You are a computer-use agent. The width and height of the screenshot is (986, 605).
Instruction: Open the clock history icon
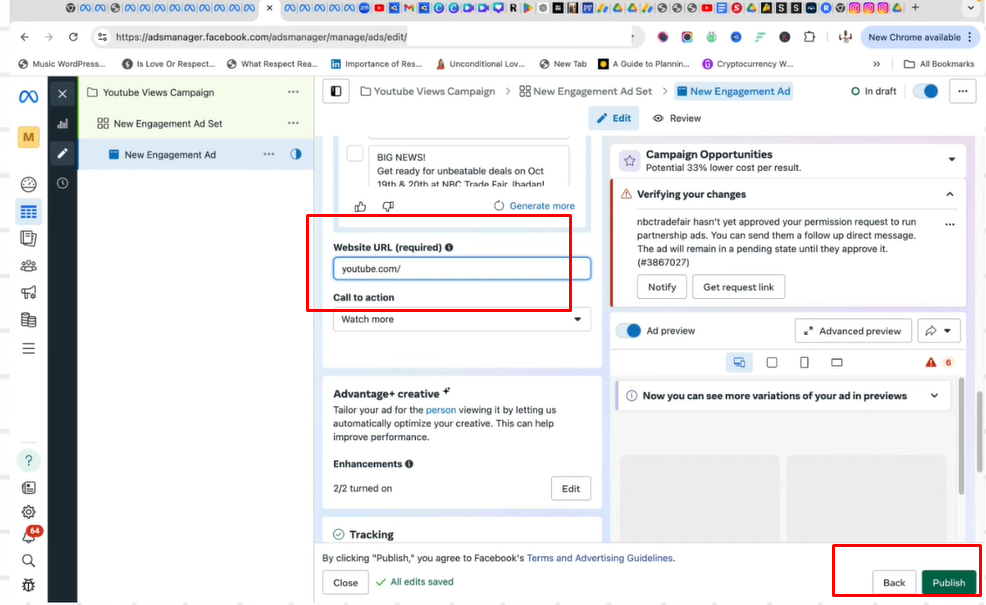tap(62, 183)
